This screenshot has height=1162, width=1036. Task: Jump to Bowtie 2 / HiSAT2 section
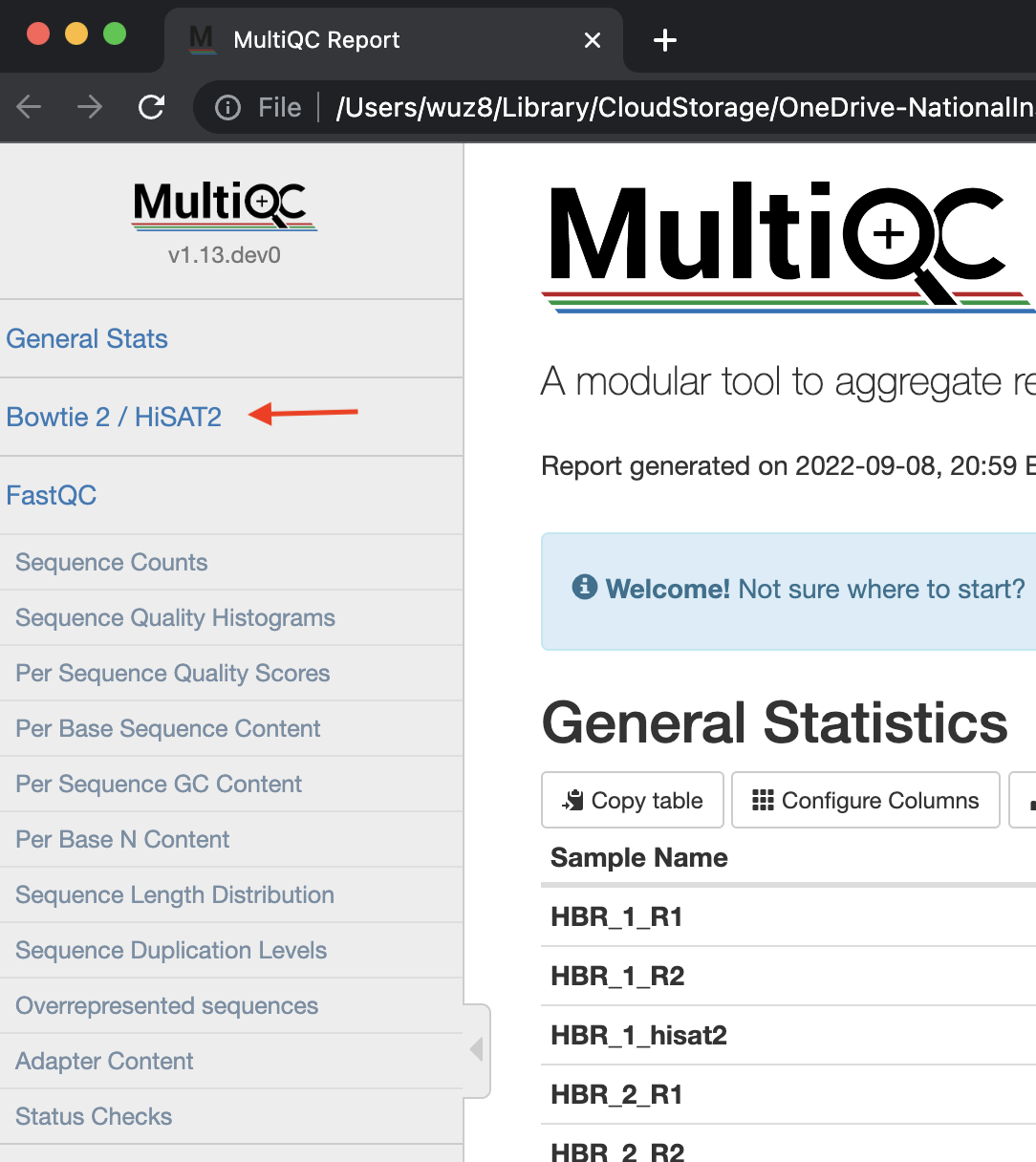click(x=114, y=418)
